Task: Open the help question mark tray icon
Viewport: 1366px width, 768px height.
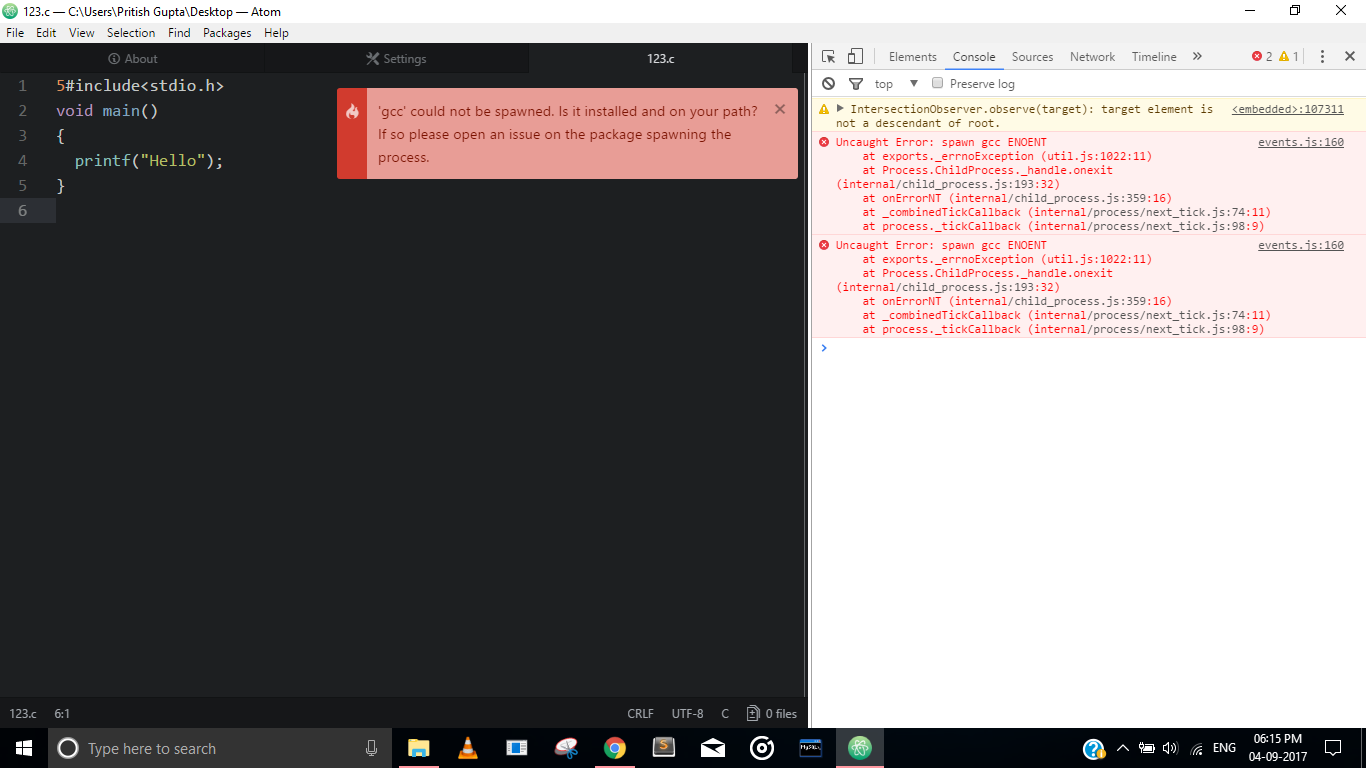Action: click(1094, 749)
